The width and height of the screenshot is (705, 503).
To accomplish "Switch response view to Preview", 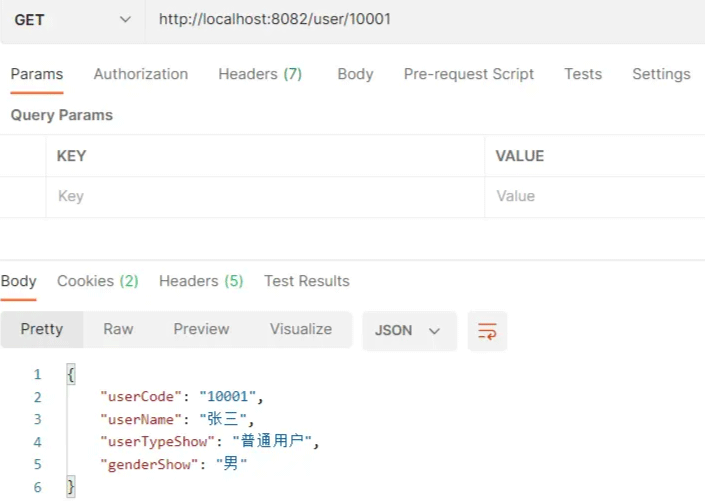I will (x=201, y=329).
